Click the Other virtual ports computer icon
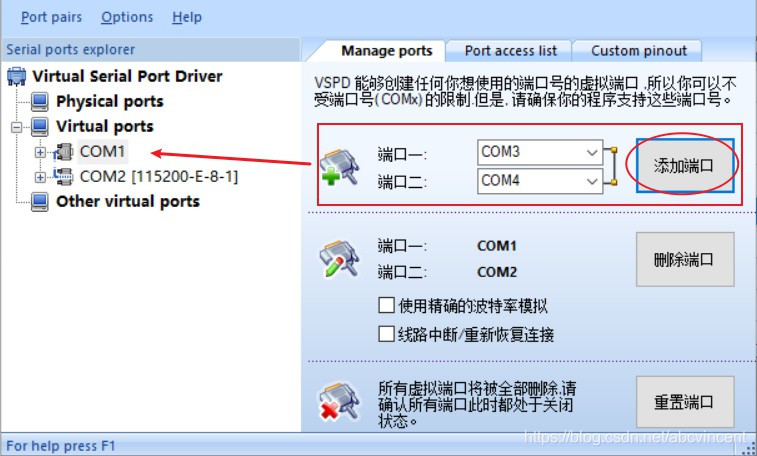The image size is (757, 456). click(x=40, y=202)
